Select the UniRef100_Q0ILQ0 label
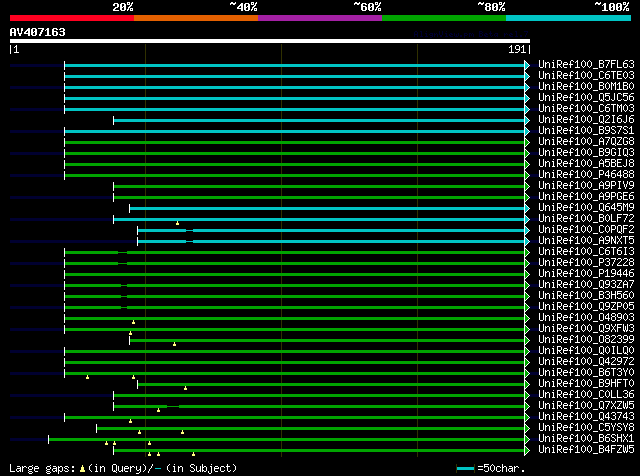640x476 pixels. (x=586, y=351)
